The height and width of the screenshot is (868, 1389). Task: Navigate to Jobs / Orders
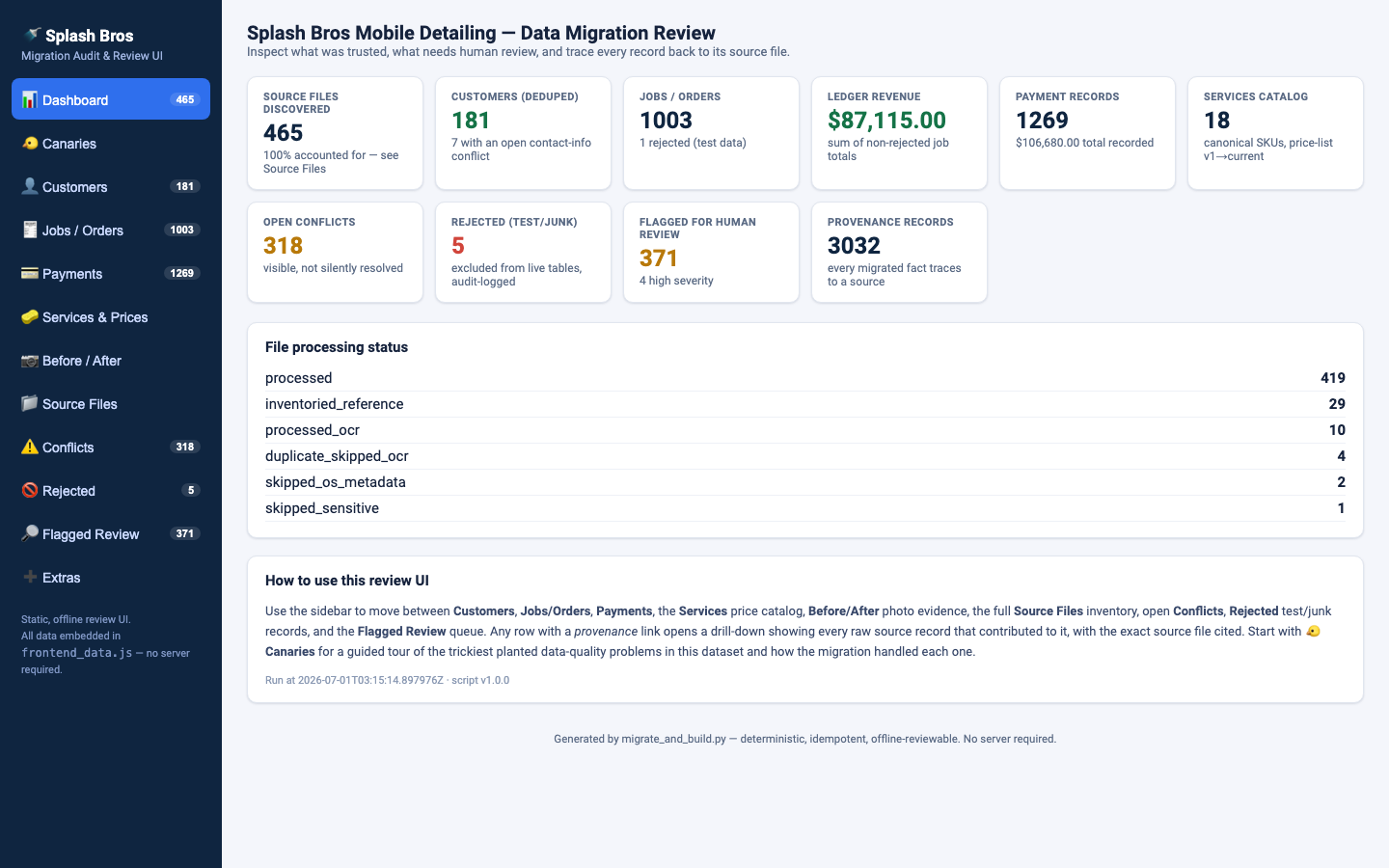click(x=111, y=230)
